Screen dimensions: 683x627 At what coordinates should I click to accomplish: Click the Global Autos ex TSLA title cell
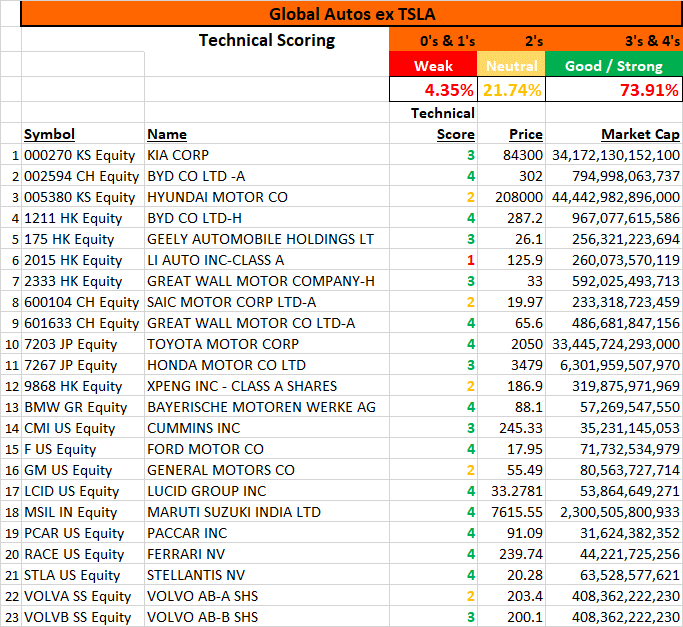(x=352, y=14)
